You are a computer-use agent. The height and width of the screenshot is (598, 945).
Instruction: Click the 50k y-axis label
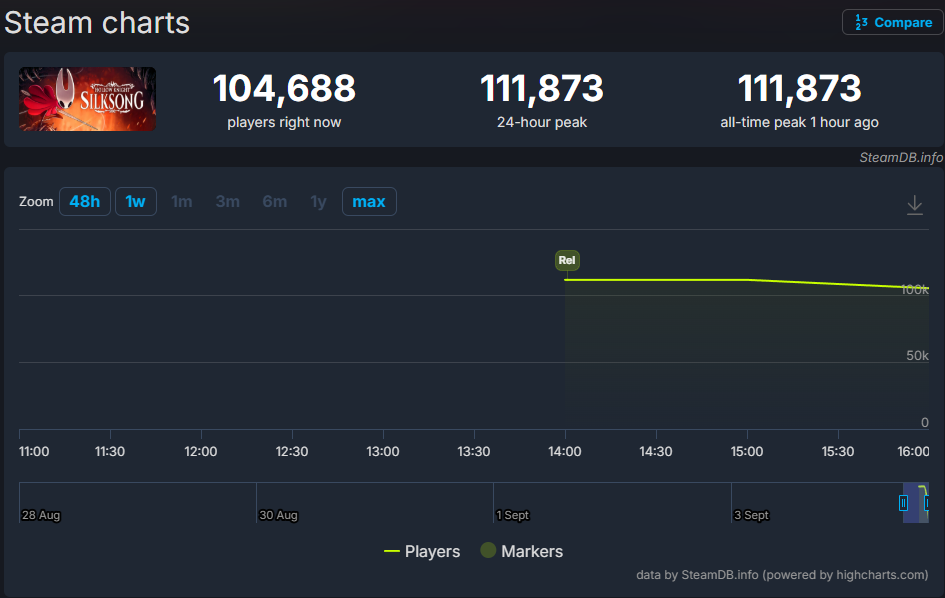917,356
